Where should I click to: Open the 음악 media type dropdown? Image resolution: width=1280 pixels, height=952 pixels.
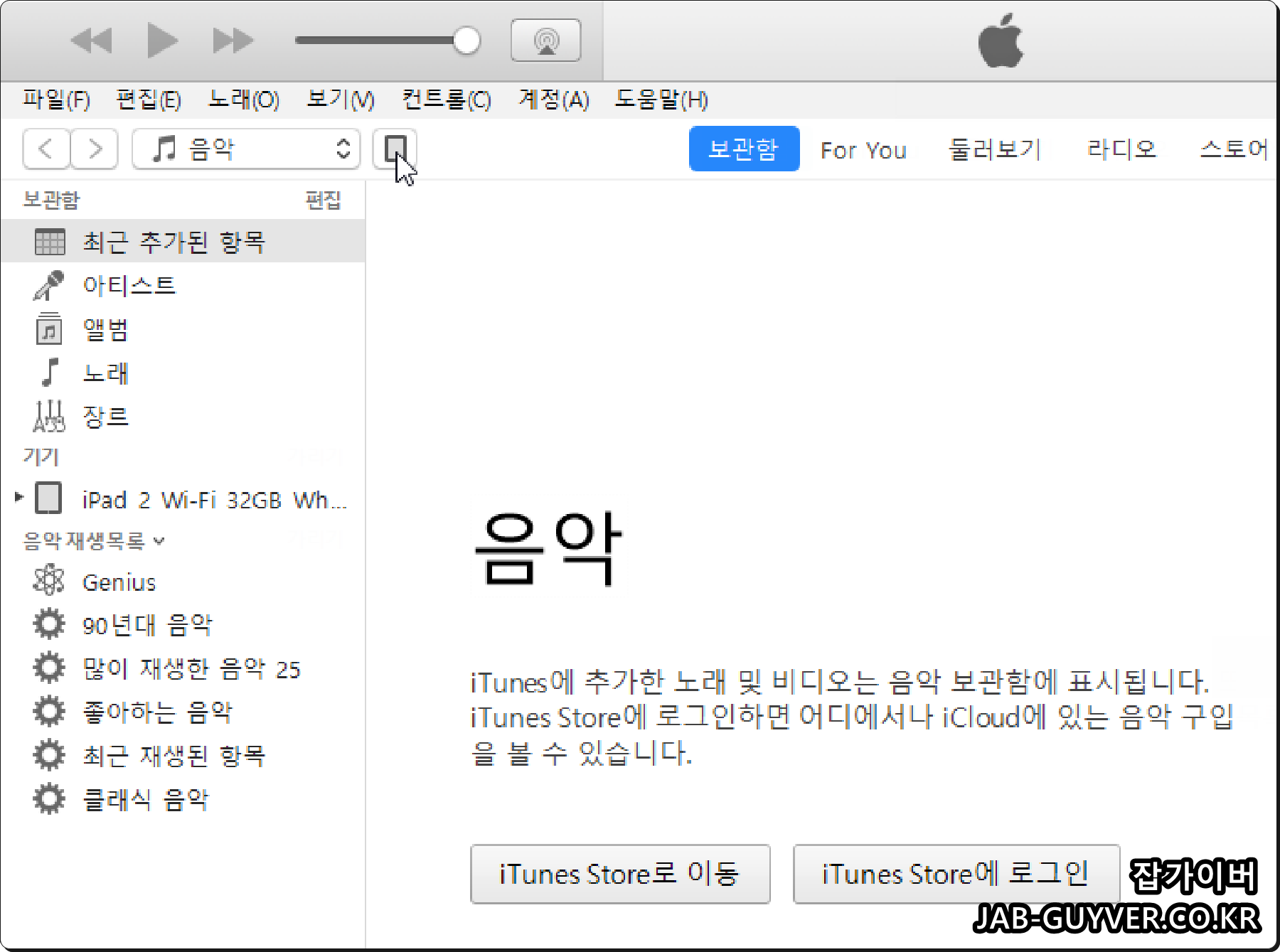click(246, 149)
